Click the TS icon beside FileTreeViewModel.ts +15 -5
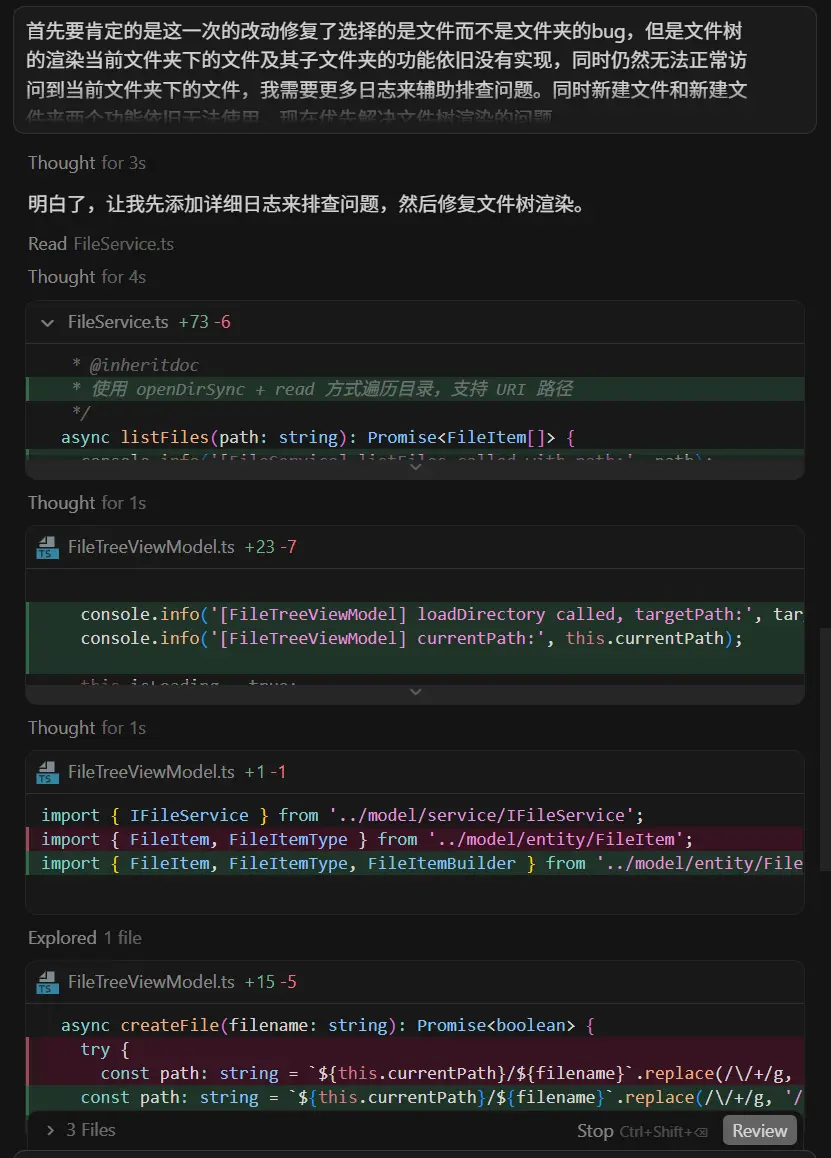This screenshot has height=1158, width=831. tap(48, 982)
